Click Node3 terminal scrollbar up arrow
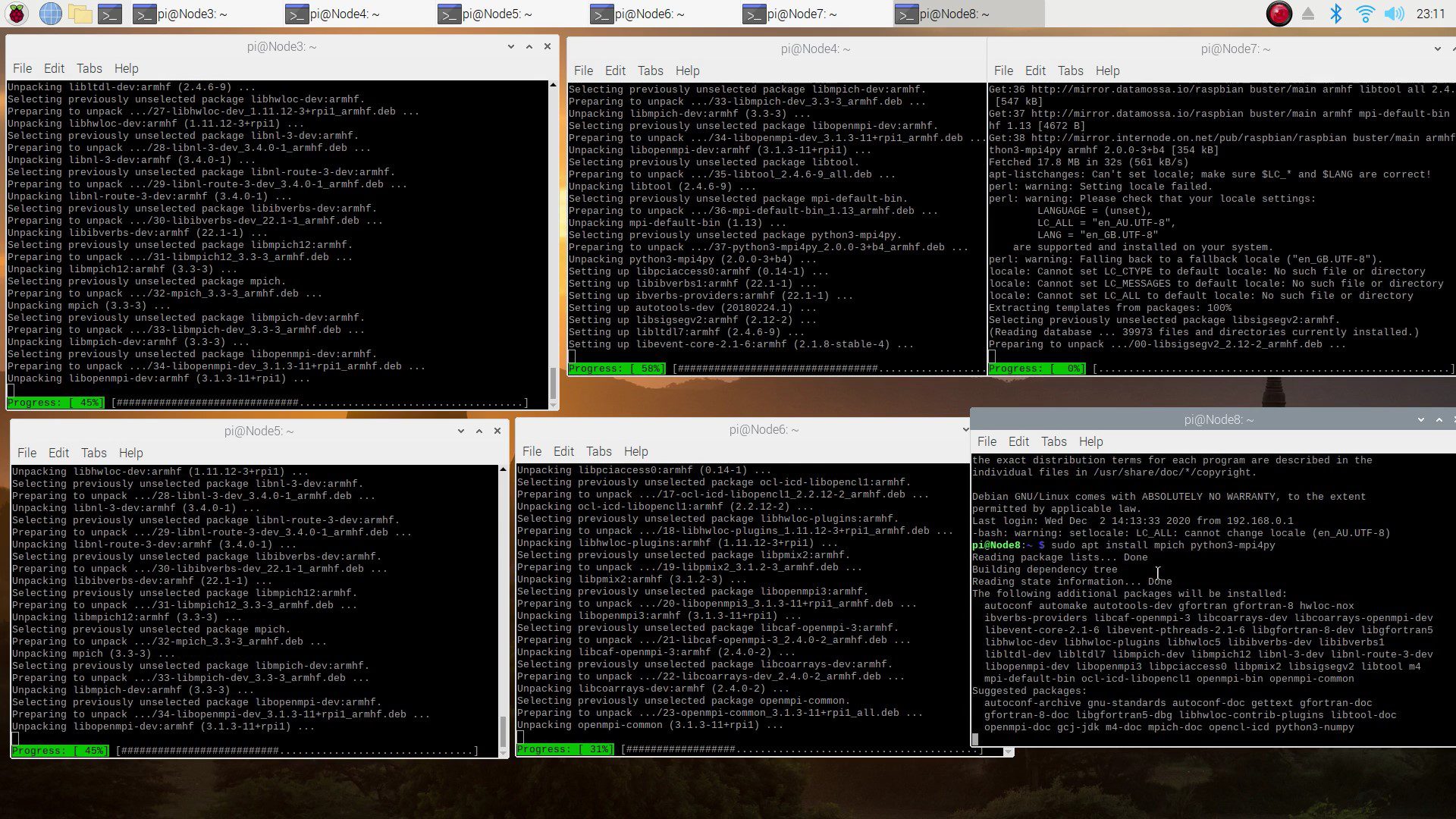Image resolution: width=1456 pixels, height=819 pixels. 553,86
